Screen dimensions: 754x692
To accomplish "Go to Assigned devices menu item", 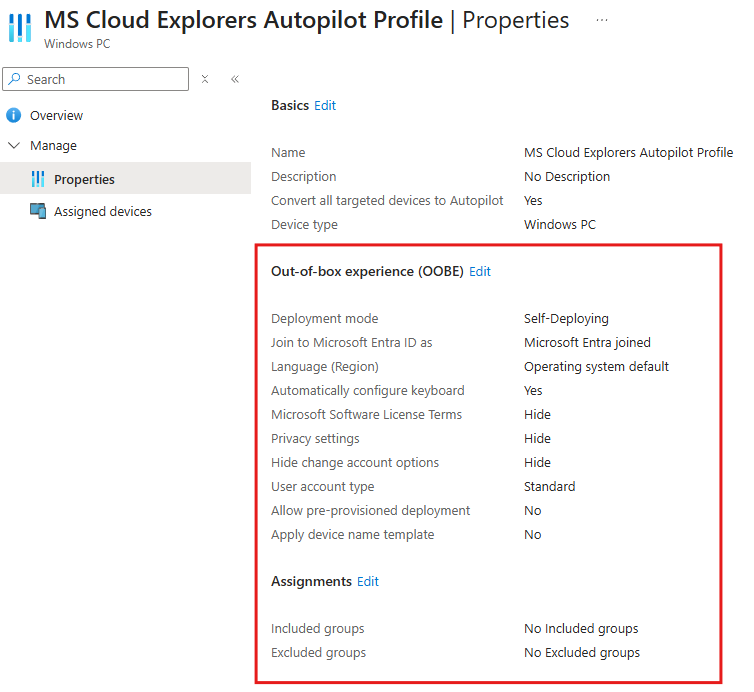I will point(103,212).
